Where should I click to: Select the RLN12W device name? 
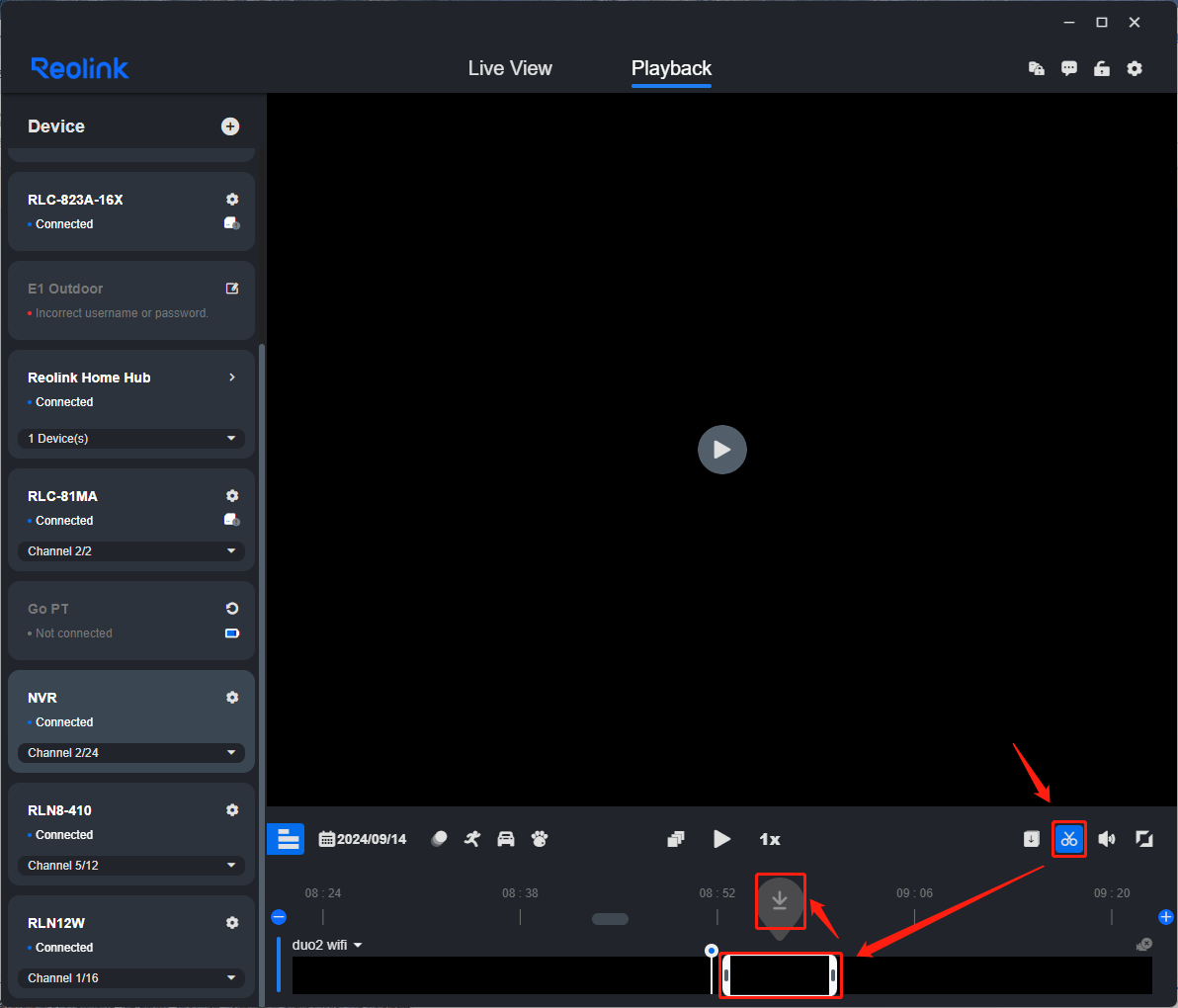[x=56, y=923]
